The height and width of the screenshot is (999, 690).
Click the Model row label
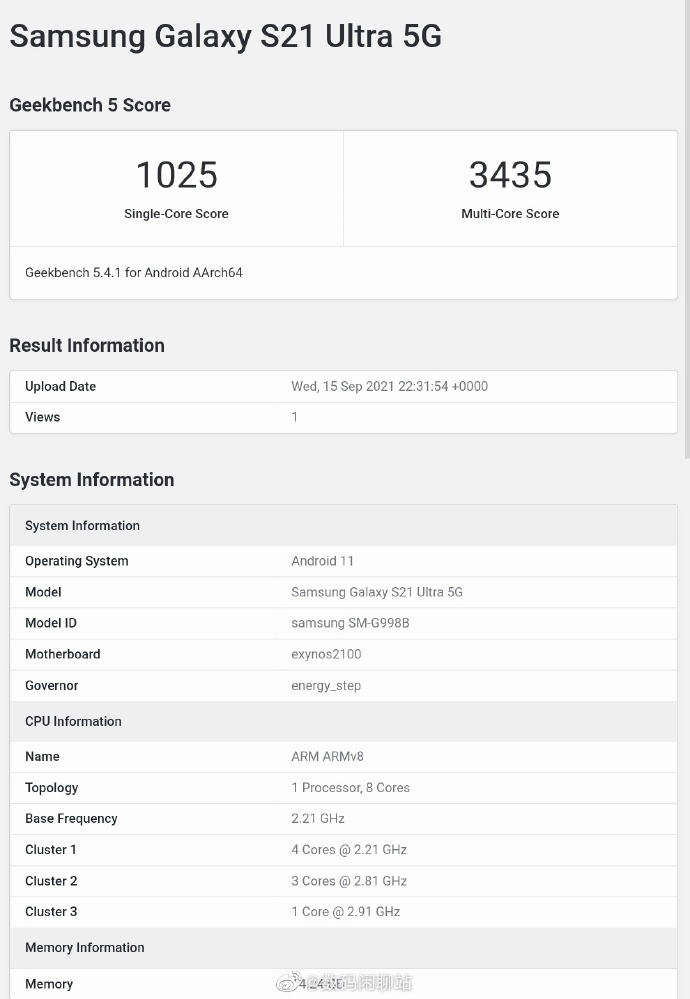(x=43, y=592)
